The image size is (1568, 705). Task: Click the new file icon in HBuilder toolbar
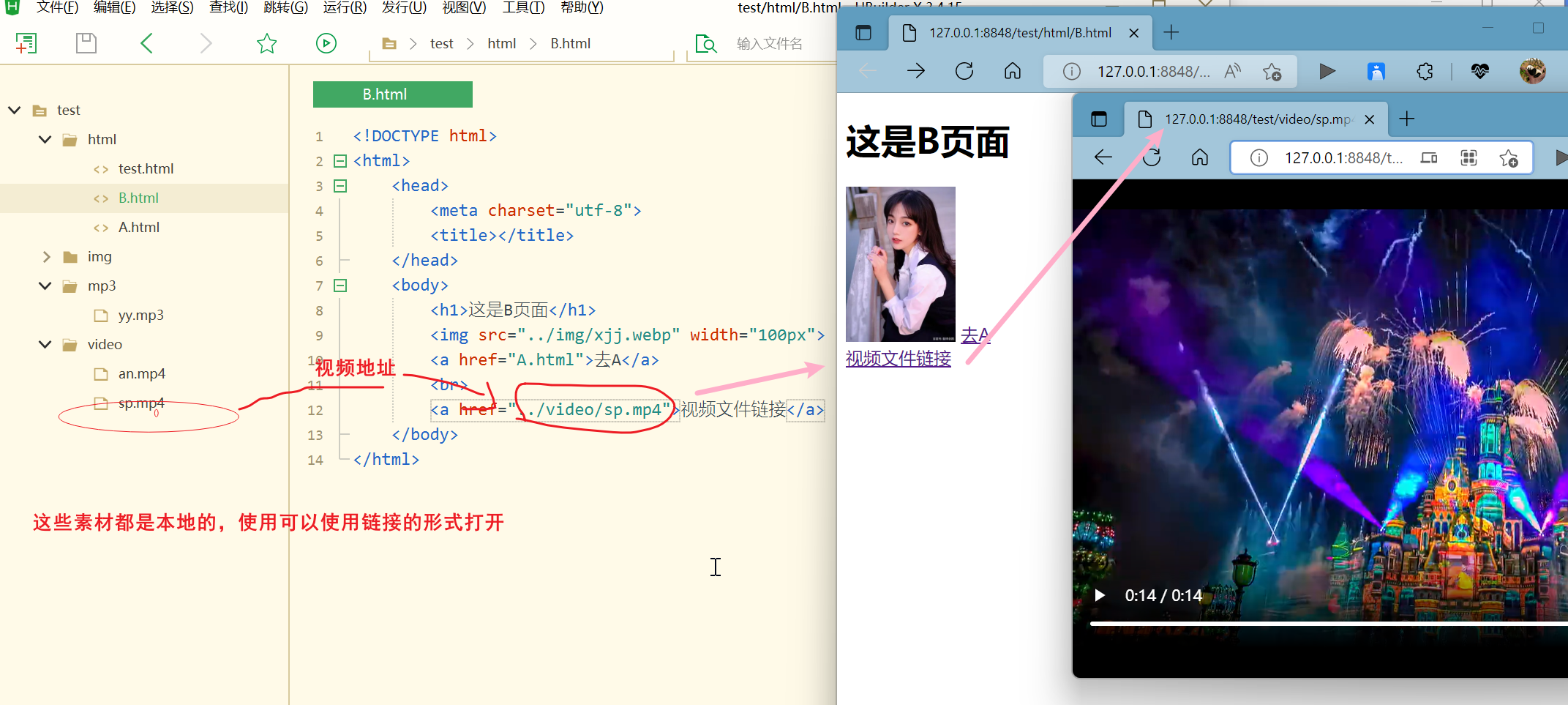(x=26, y=43)
